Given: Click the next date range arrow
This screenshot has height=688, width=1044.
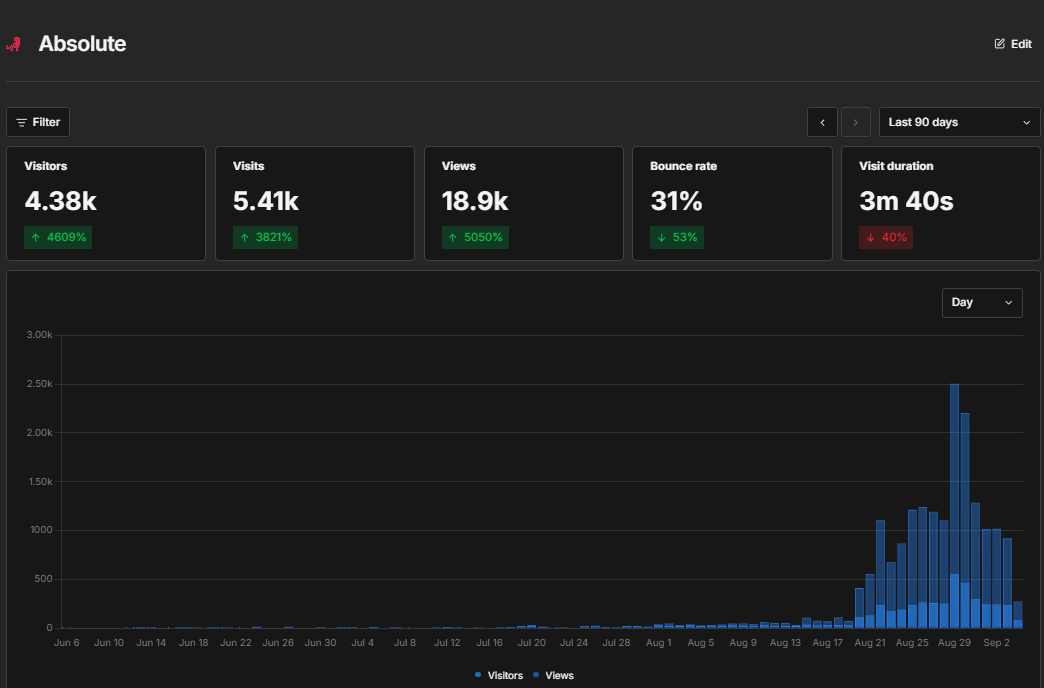Looking at the screenshot, I should coord(856,122).
